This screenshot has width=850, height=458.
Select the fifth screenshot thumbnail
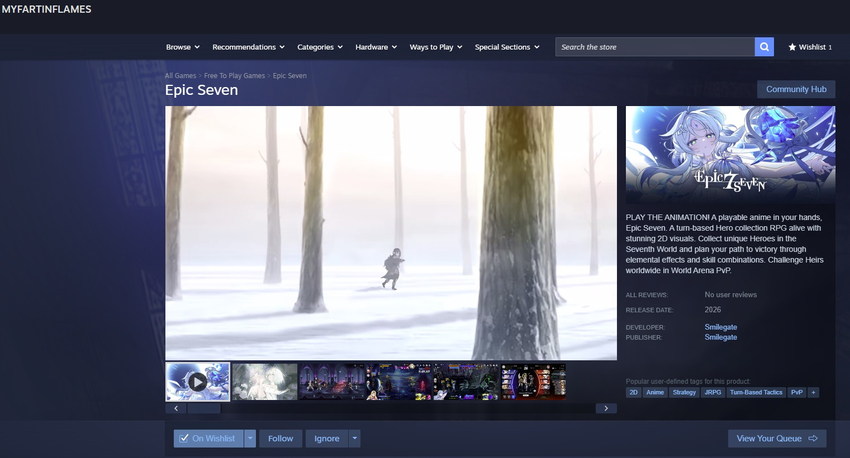coord(466,382)
